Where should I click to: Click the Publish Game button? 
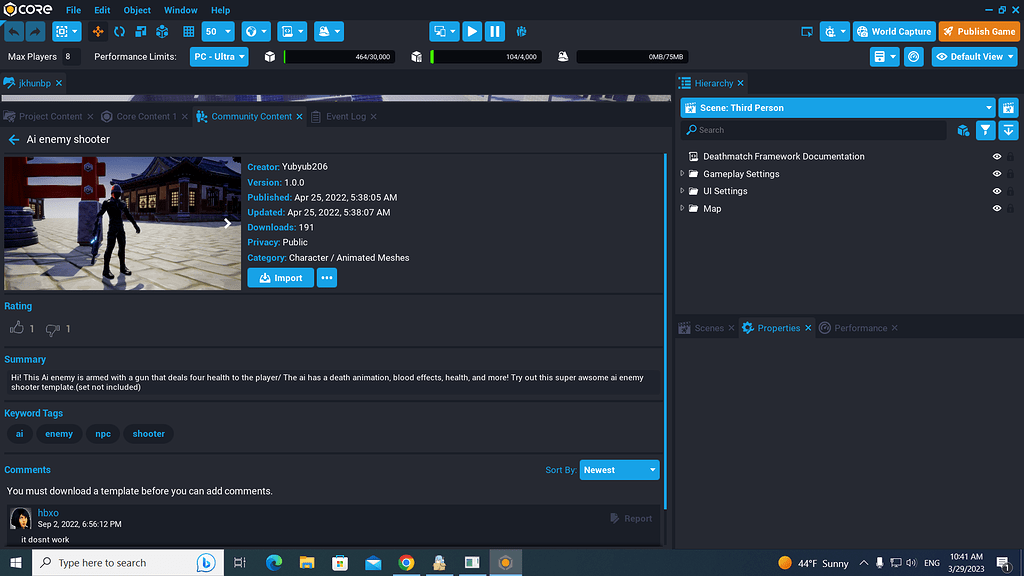978,31
